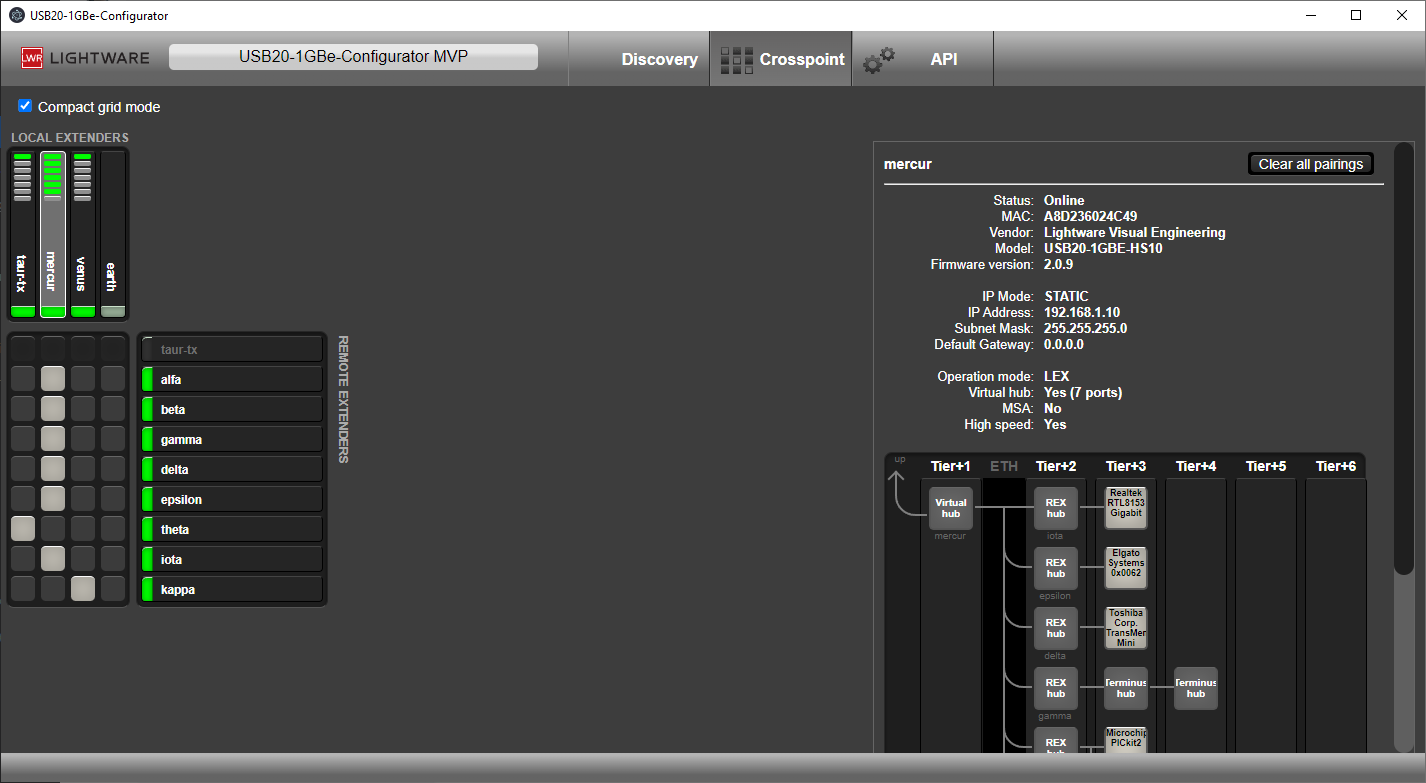
Task: Click the REX hub node labeled epsilon
Action: tap(1055, 568)
